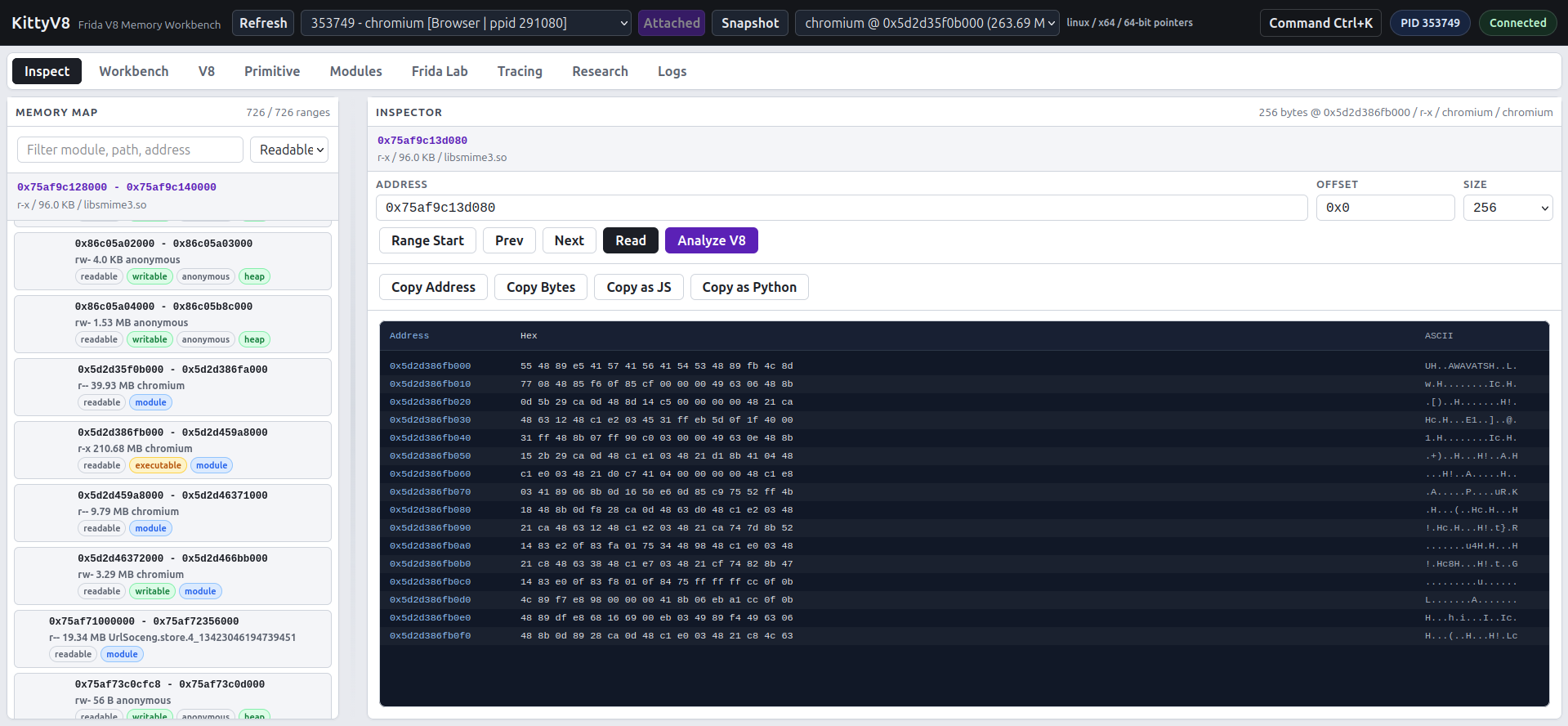The width and height of the screenshot is (1568, 726).
Task: Click the PID 353749 badge
Action: click(1430, 23)
